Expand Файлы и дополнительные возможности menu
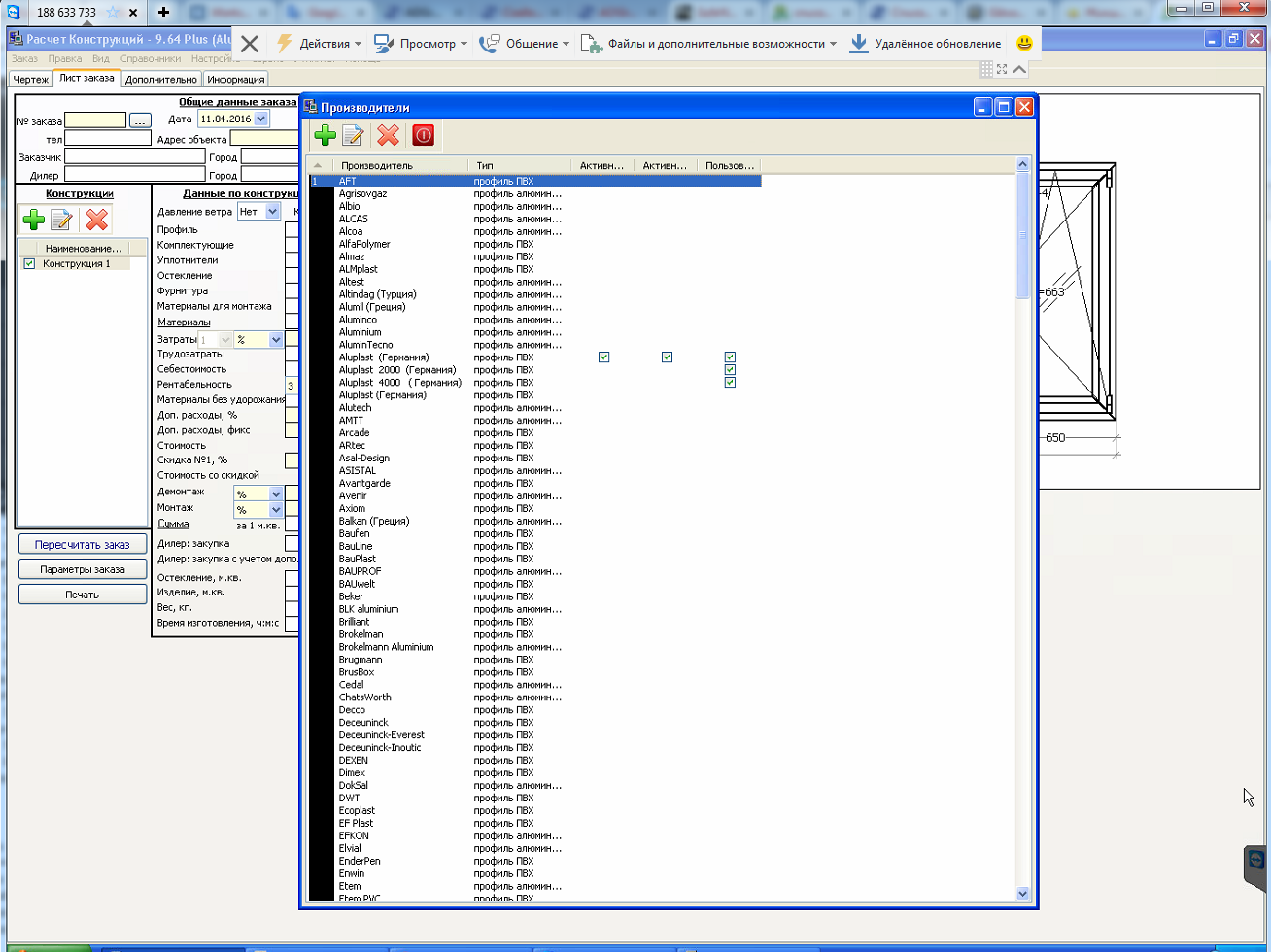The height and width of the screenshot is (952, 1271). (708, 44)
